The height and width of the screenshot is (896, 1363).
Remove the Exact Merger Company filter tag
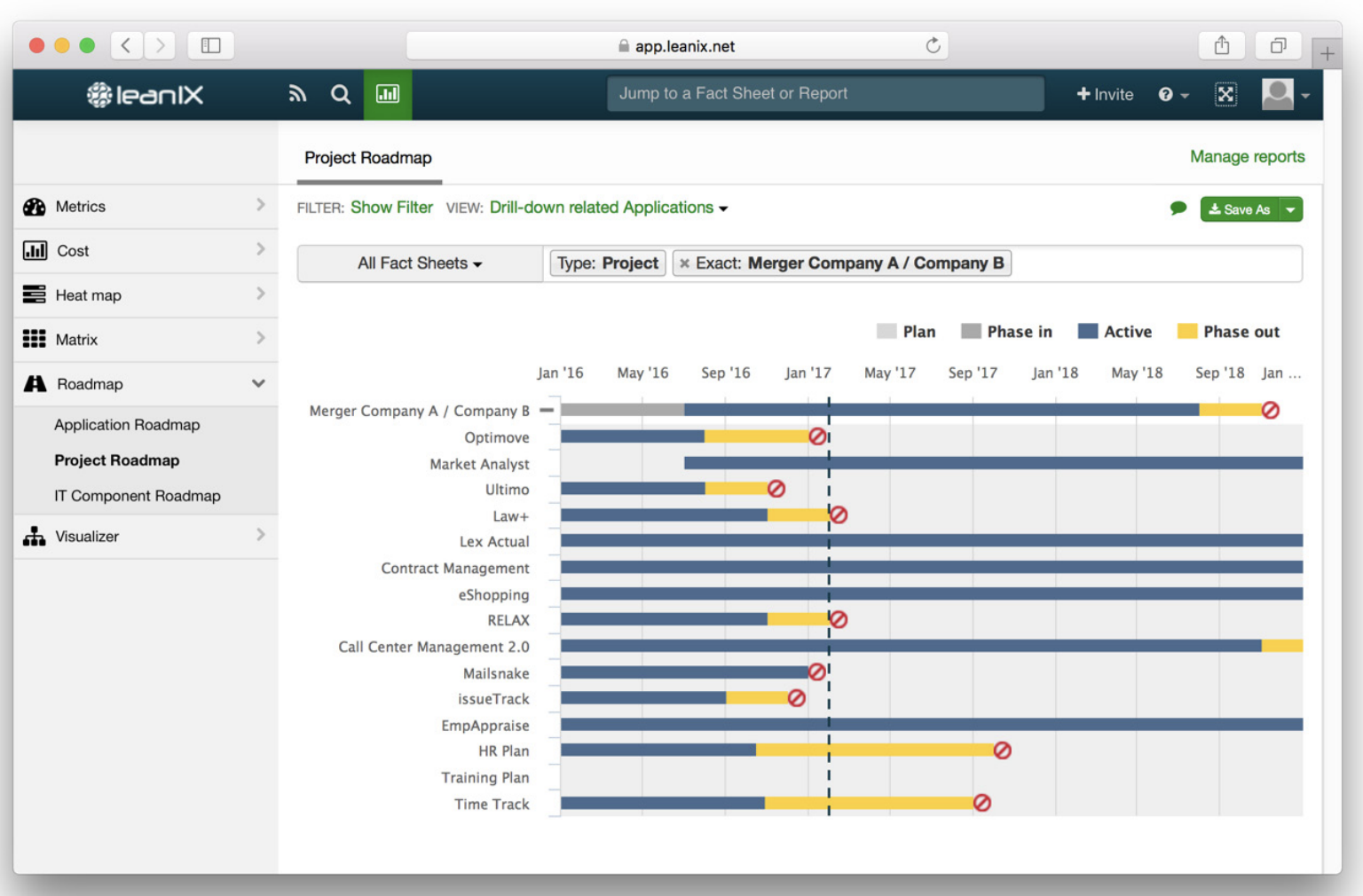pos(684,263)
